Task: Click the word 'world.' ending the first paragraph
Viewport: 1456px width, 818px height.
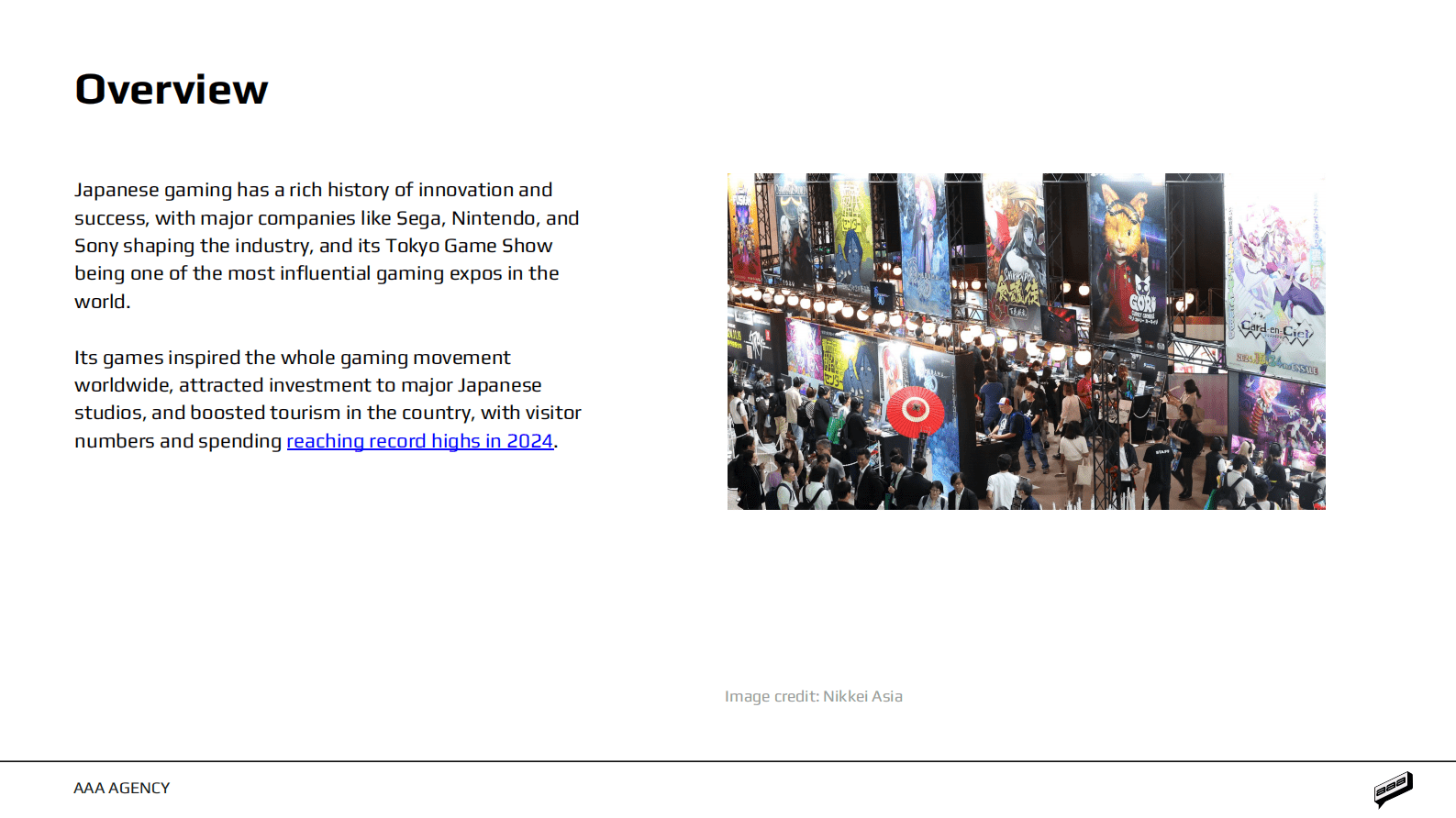Action: click(102, 302)
